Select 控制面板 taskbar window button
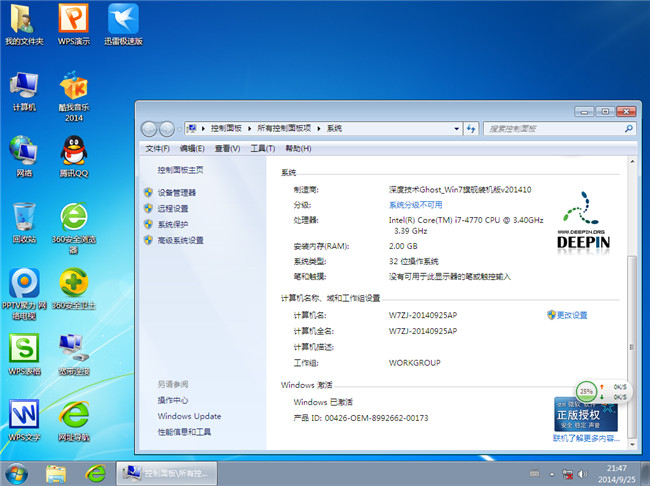 [167, 473]
